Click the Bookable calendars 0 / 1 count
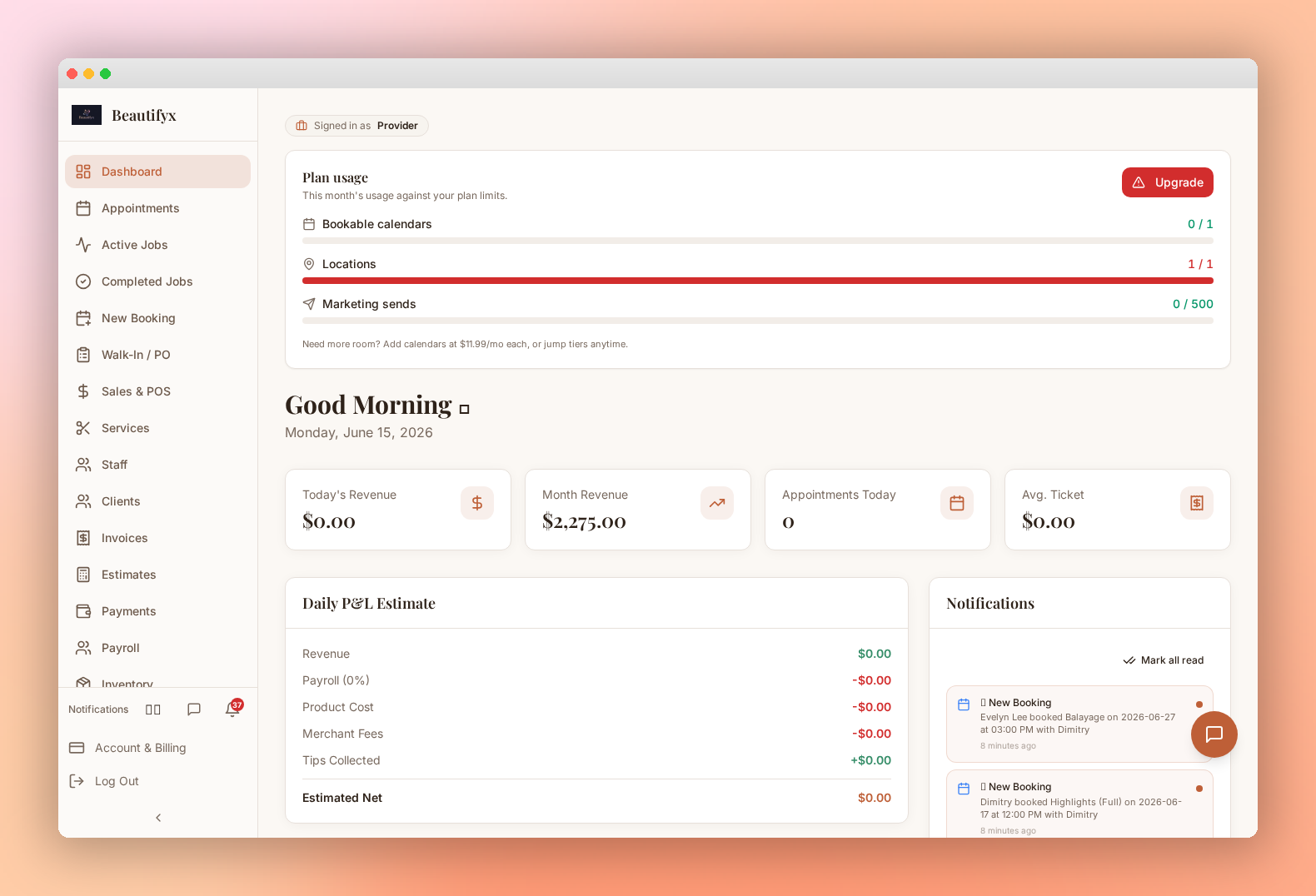Screen dimensions: 1316x896 point(1200,224)
